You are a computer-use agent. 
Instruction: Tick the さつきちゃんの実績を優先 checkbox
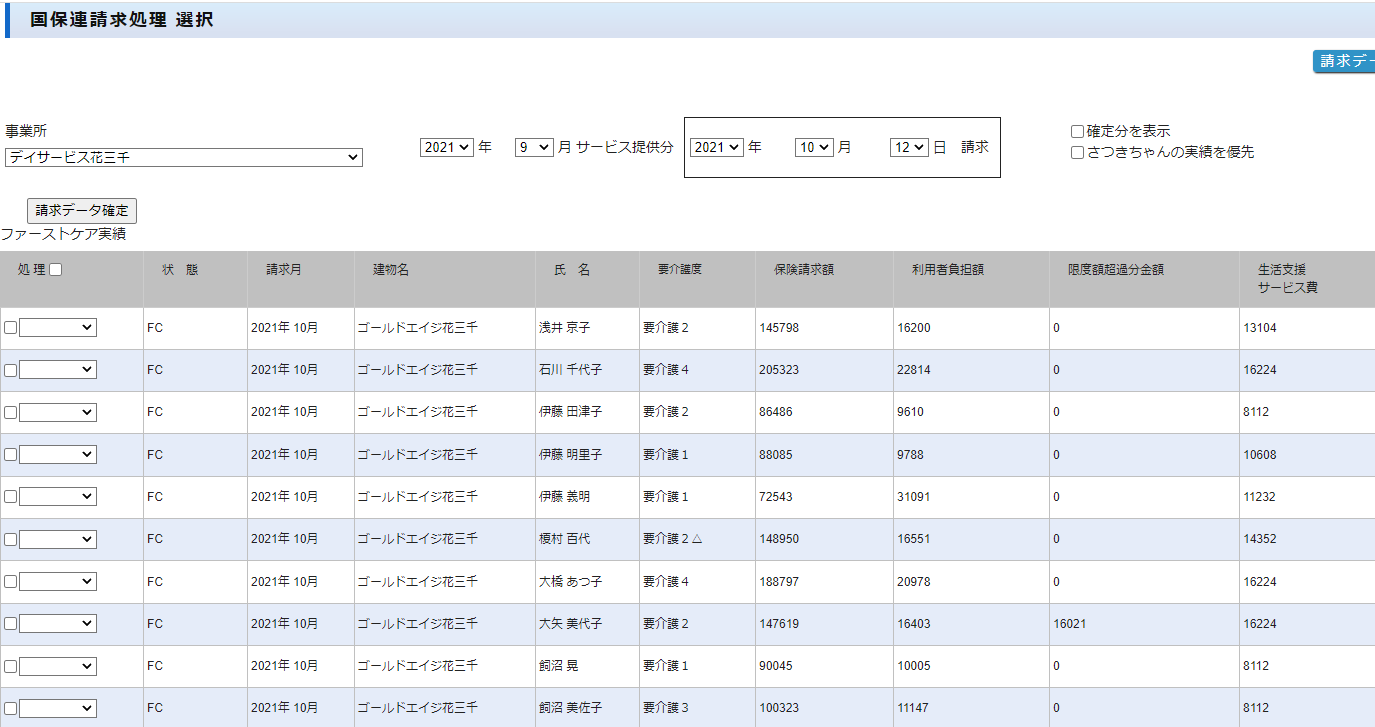(x=1077, y=153)
